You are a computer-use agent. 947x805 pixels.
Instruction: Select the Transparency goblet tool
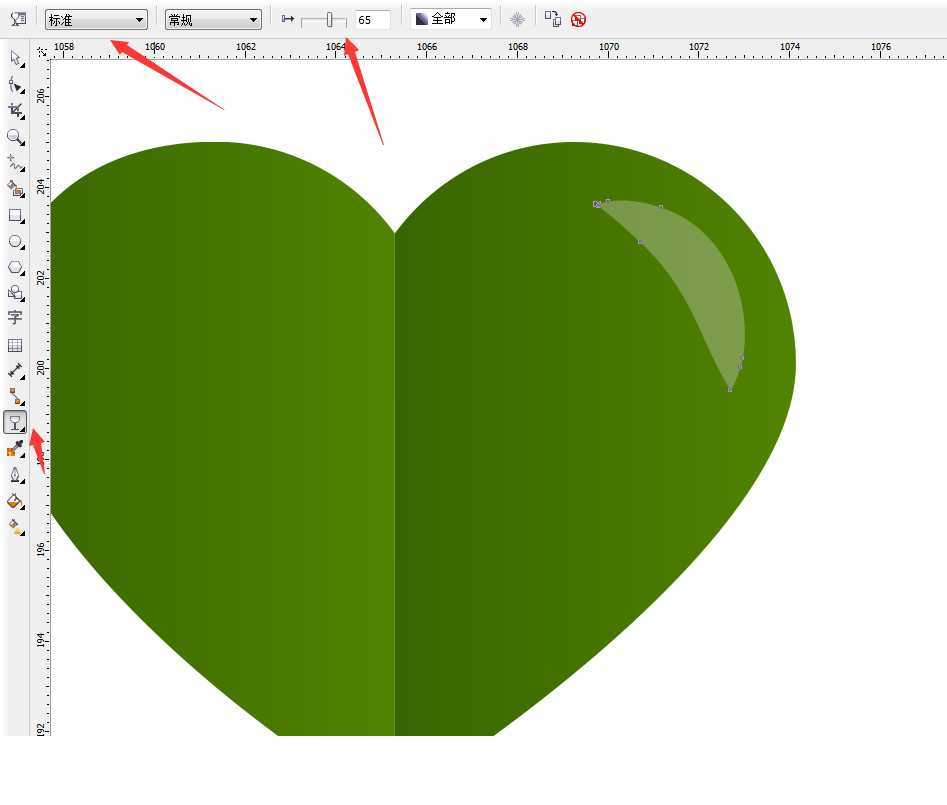pyautogui.click(x=15, y=422)
